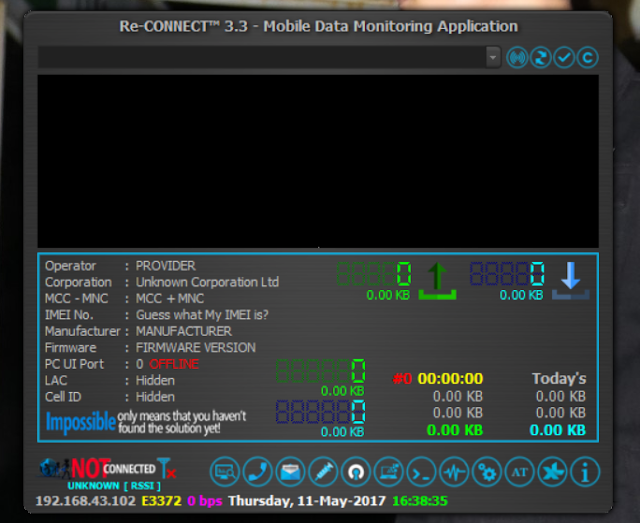Viewport: 640px width, 523px height.
Task: Click the Cell ID Hidden value
Action: [x=155, y=397]
